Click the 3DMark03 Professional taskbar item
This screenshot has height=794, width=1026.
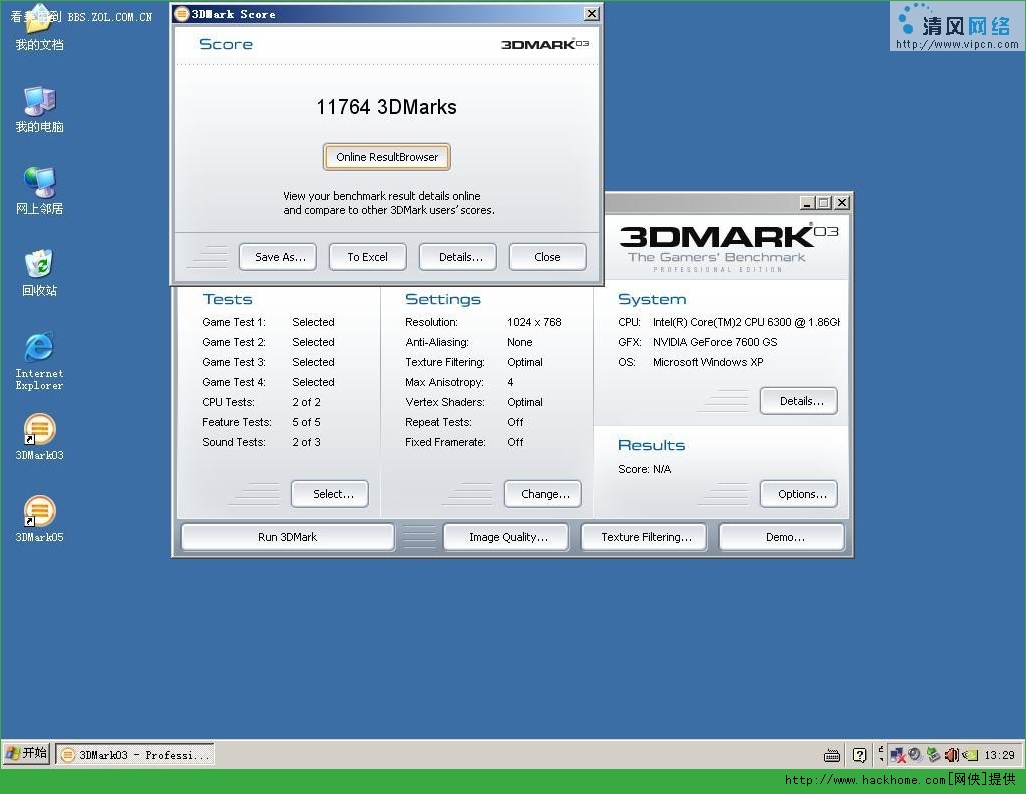(x=135, y=755)
